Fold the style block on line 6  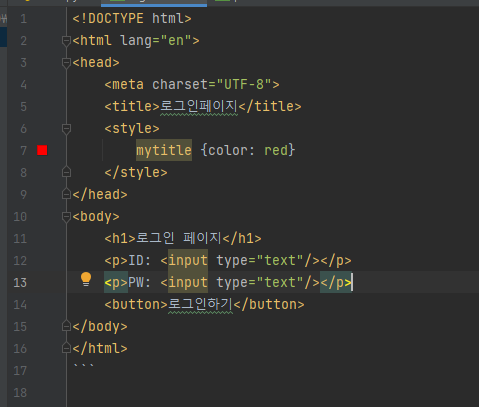click(66, 129)
